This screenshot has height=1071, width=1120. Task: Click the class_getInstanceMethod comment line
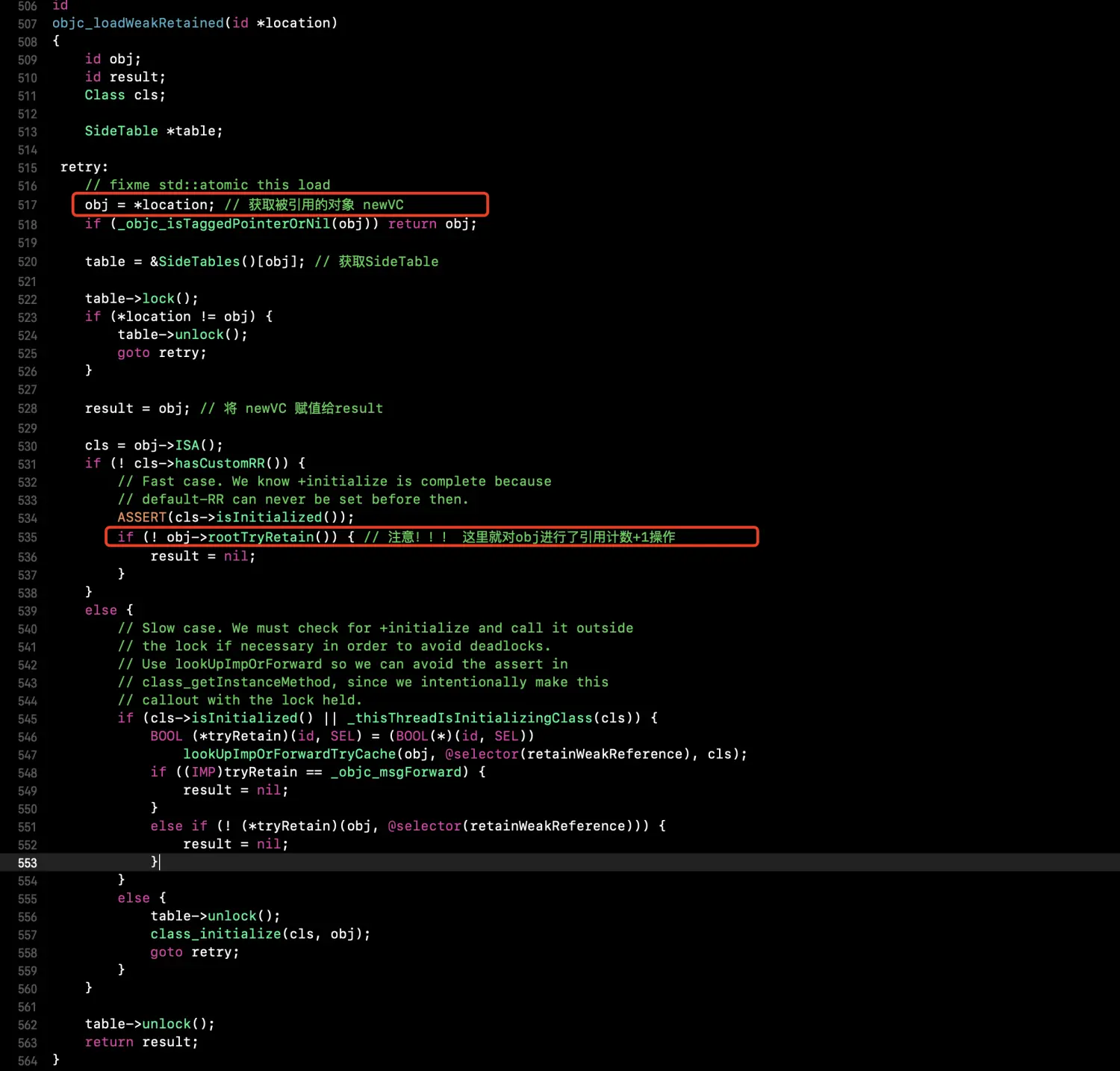tap(363, 682)
